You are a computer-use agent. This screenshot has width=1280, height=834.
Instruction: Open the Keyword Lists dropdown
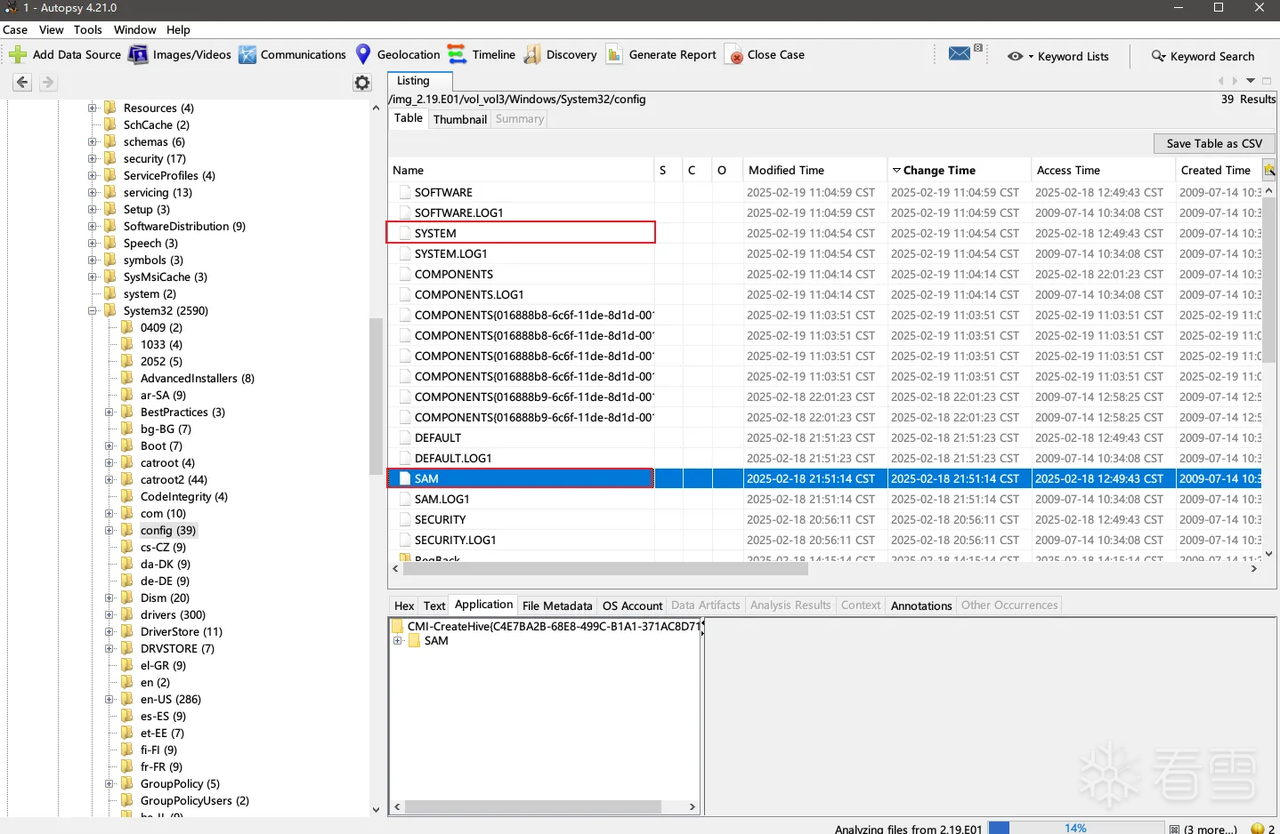coord(1058,56)
